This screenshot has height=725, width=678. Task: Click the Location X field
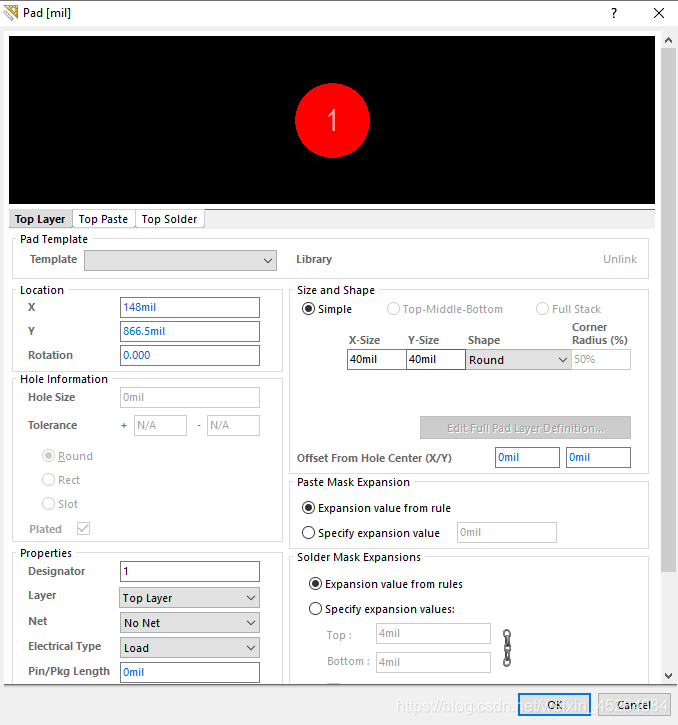190,307
